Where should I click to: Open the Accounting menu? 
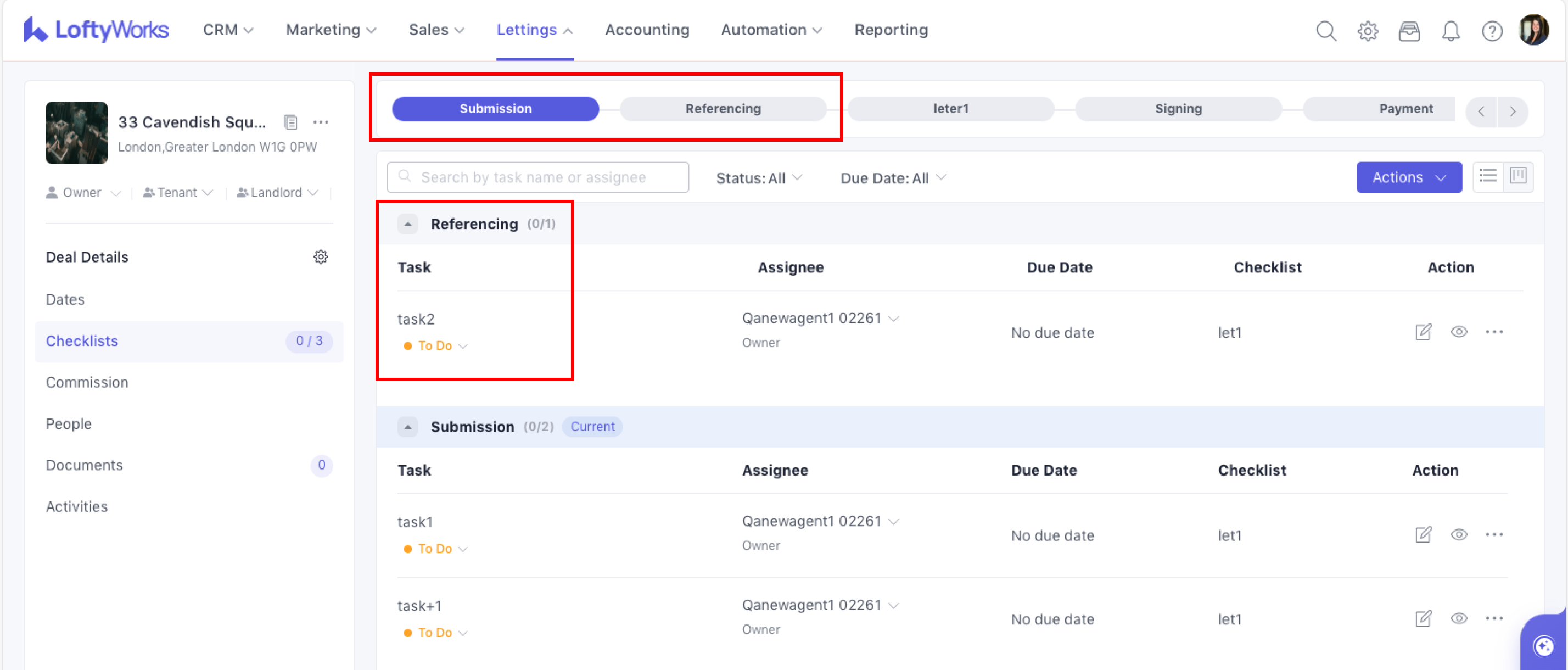point(647,30)
